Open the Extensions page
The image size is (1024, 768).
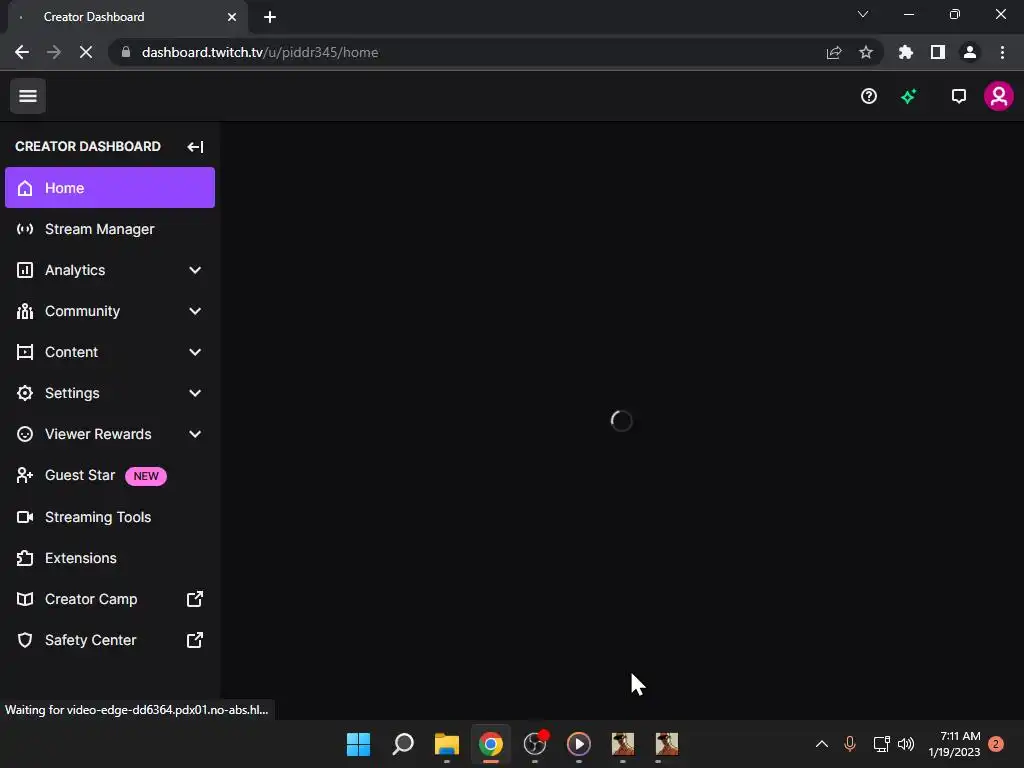point(110,558)
